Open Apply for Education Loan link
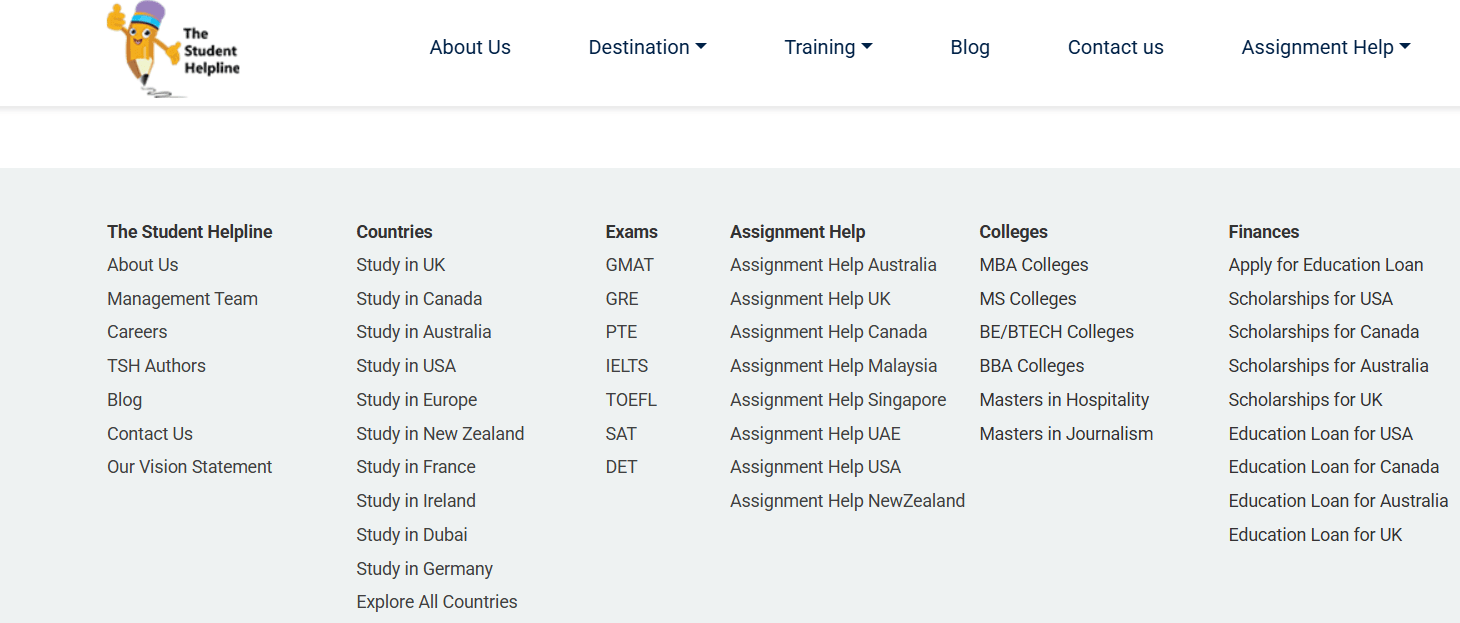1460x623 pixels. (1325, 265)
